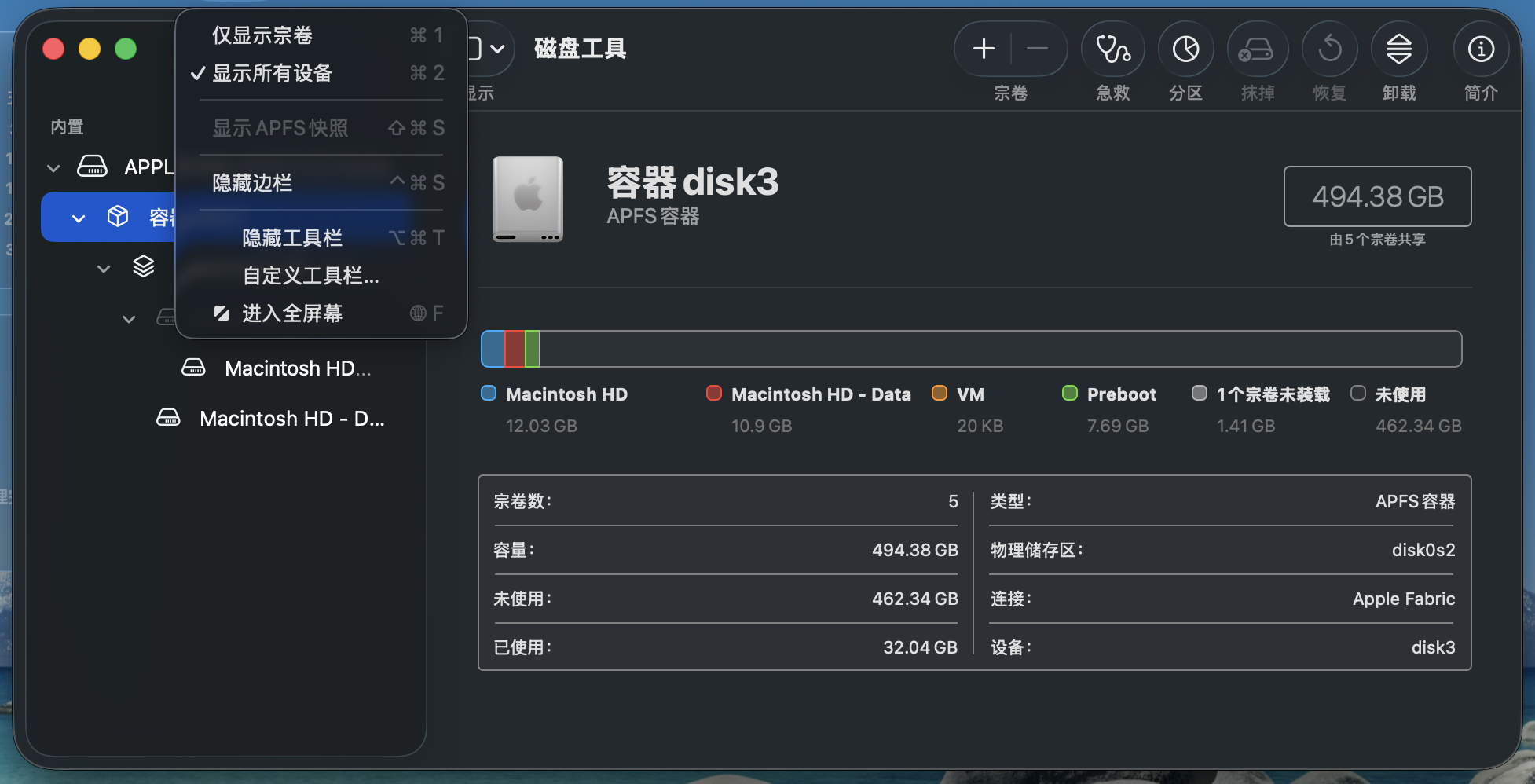Open the View dropdown chevron in toolbar
Image resolution: width=1535 pixels, height=784 pixels.
click(x=497, y=49)
